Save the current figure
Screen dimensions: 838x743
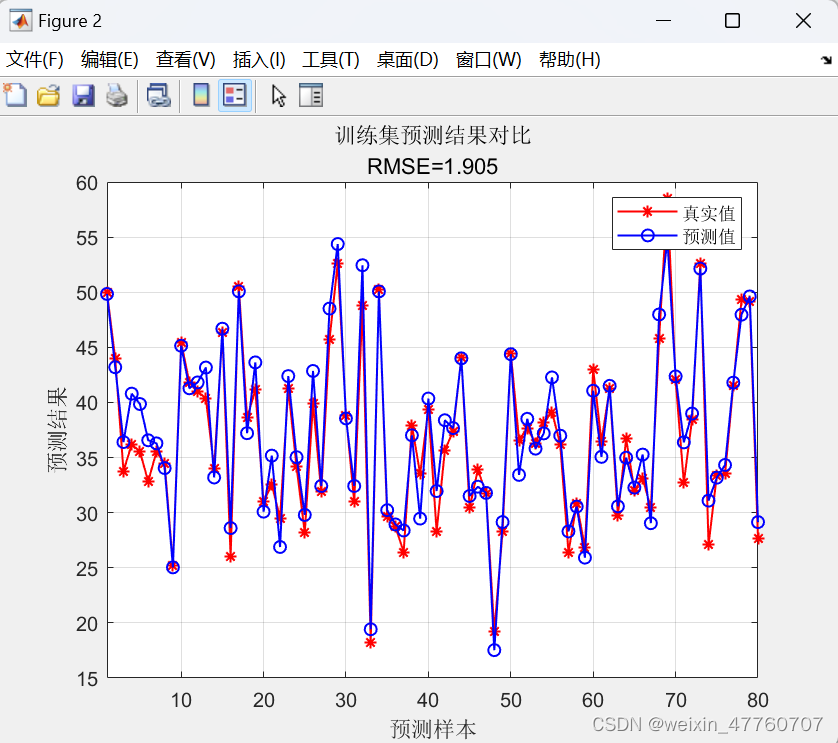tap(83, 95)
